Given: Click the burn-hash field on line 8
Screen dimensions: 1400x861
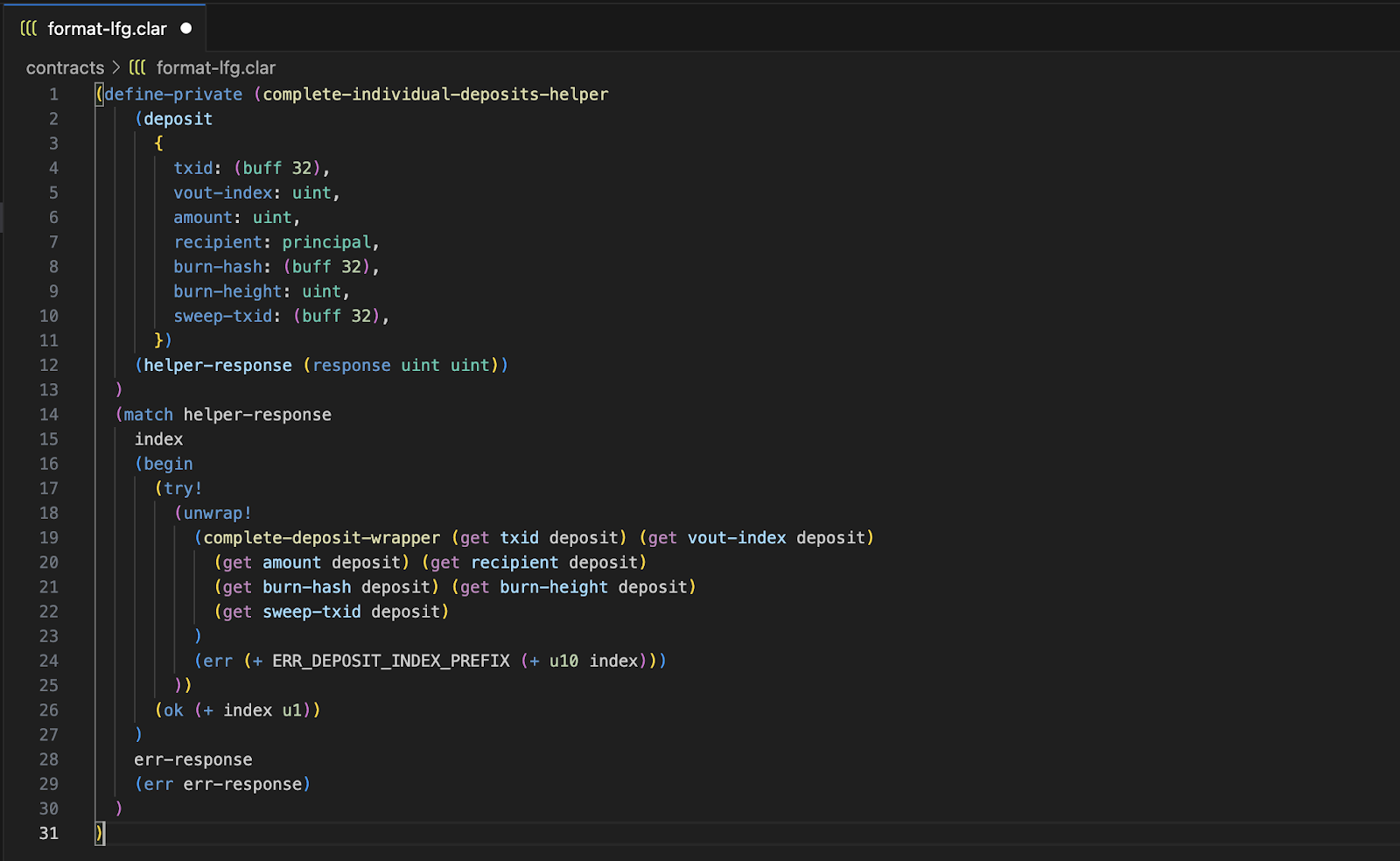Looking at the screenshot, I should (218, 267).
